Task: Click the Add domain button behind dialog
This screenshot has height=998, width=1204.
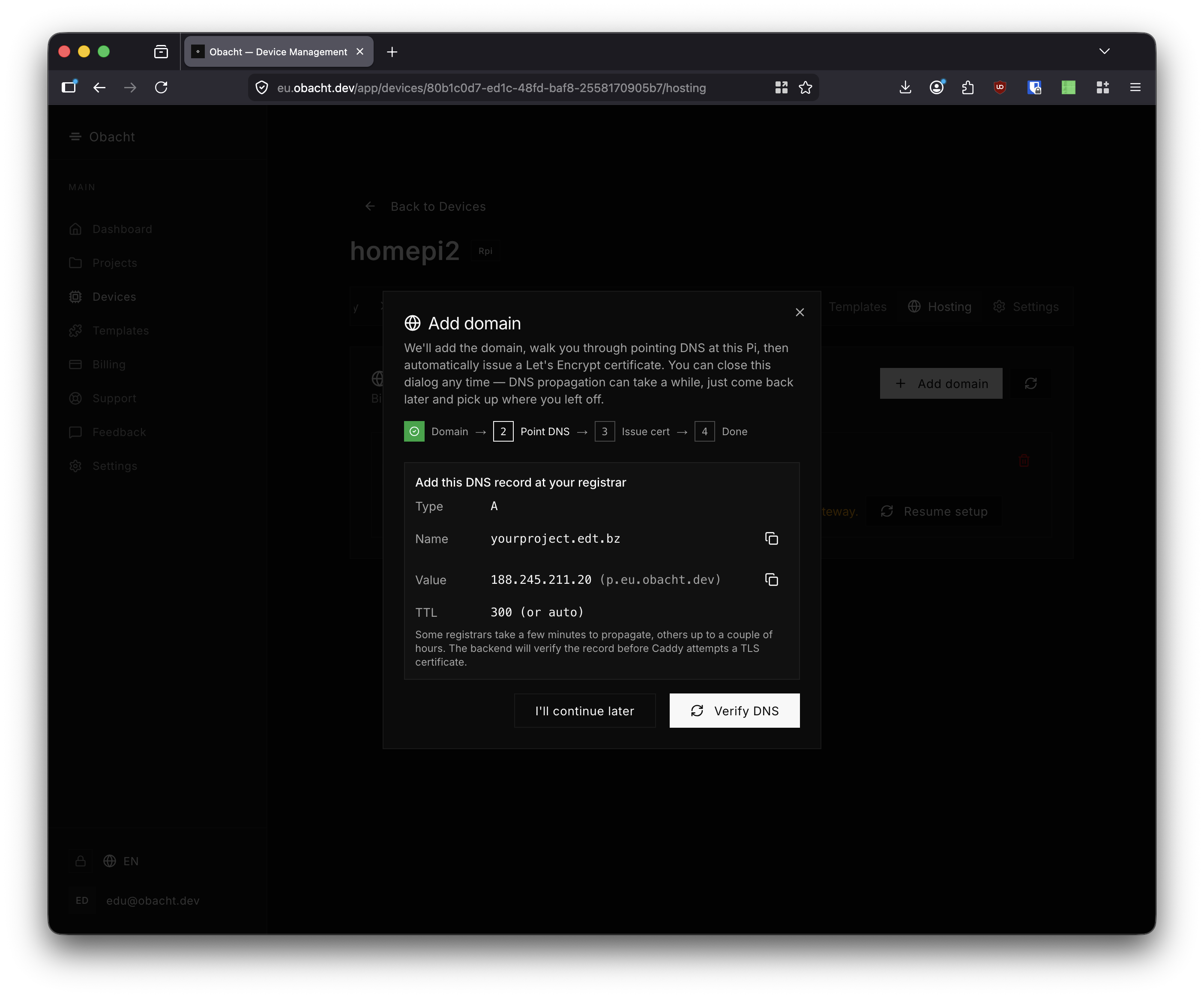Action: pyautogui.click(x=941, y=383)
